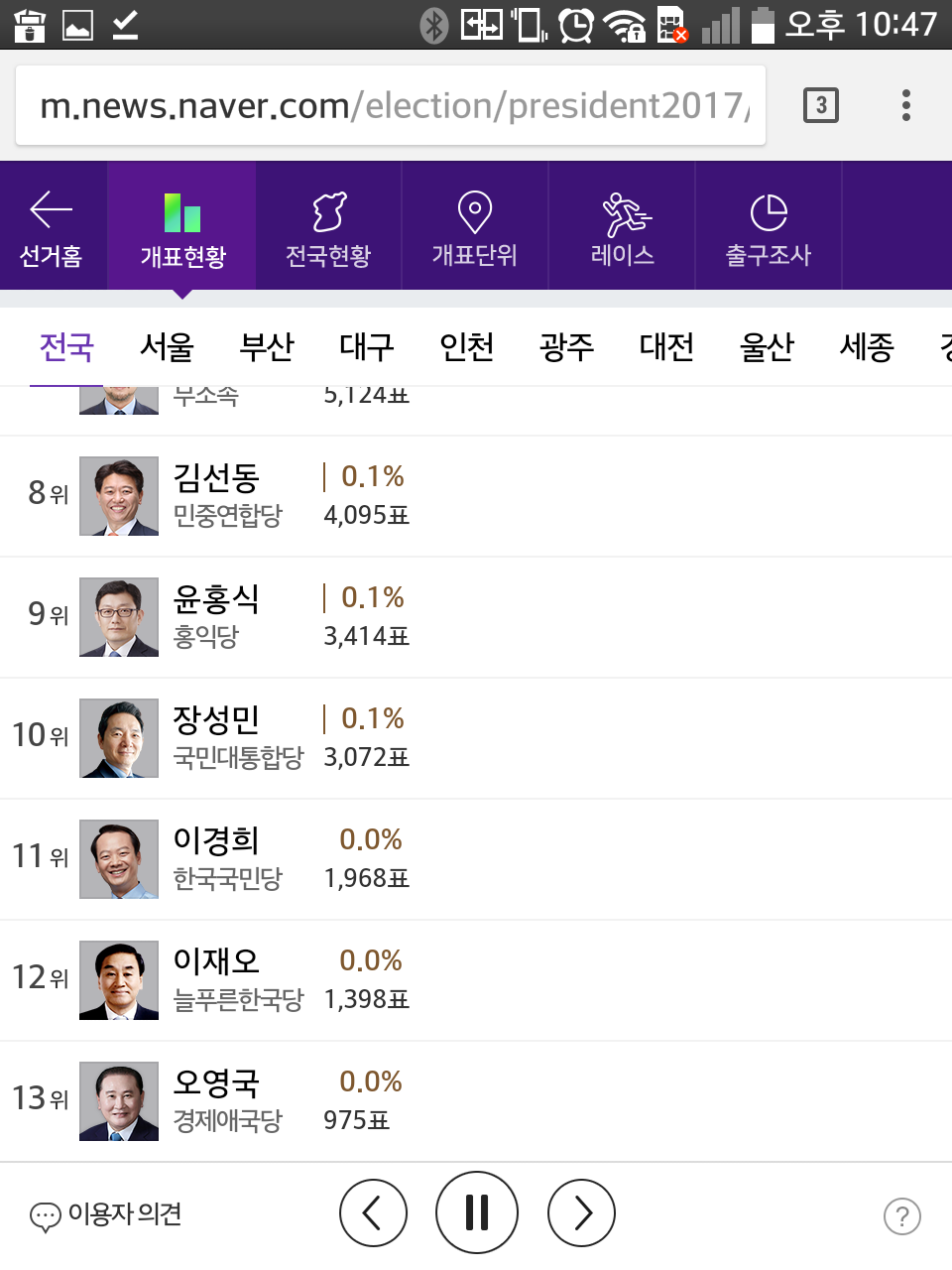
Task: Open 이용자 의견 user feedback link
Action: tap(107, 1214)
